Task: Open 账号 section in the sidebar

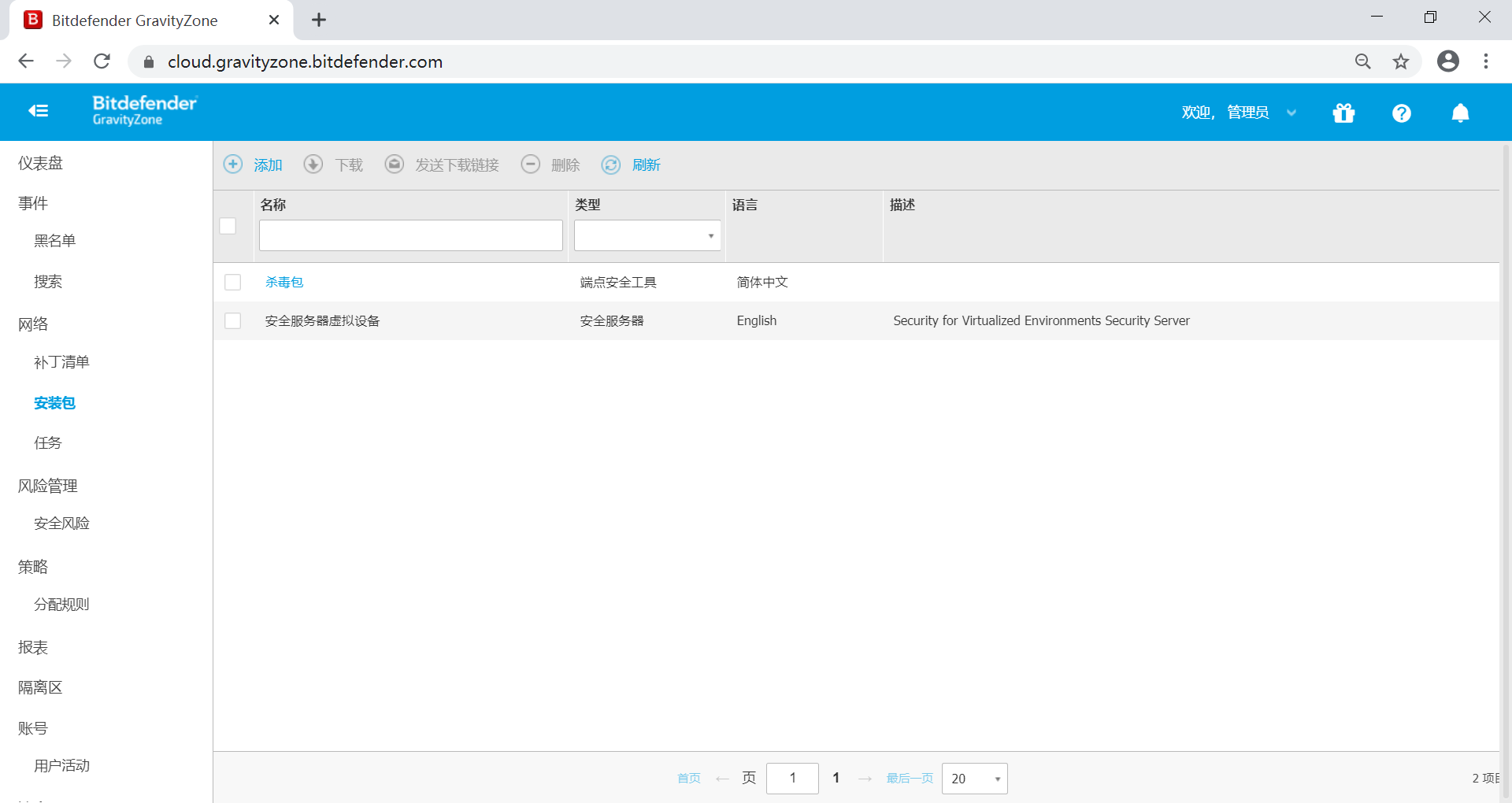Action: point(33,728)
